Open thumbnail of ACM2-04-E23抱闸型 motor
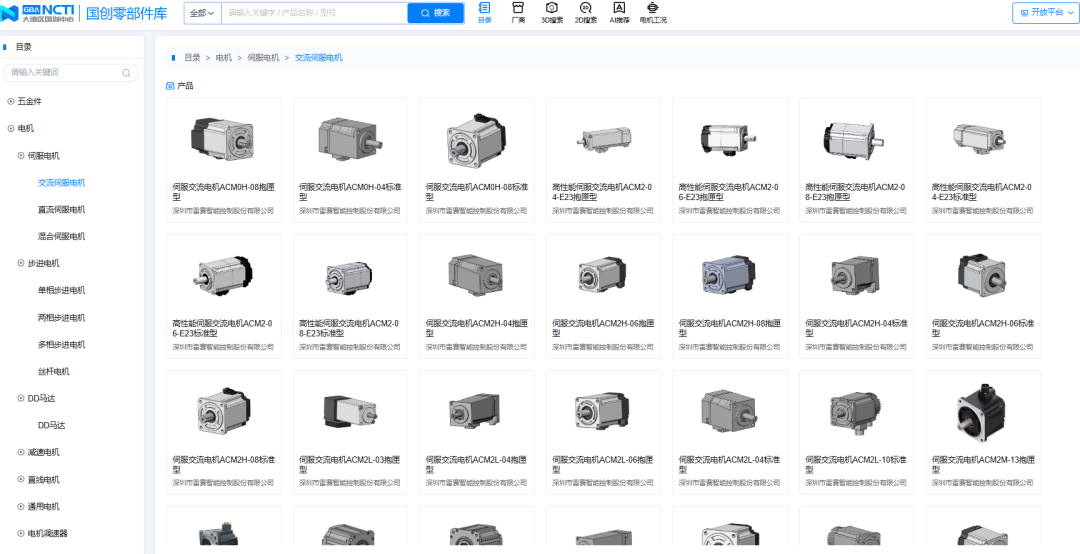 click(x=603, y=140)
